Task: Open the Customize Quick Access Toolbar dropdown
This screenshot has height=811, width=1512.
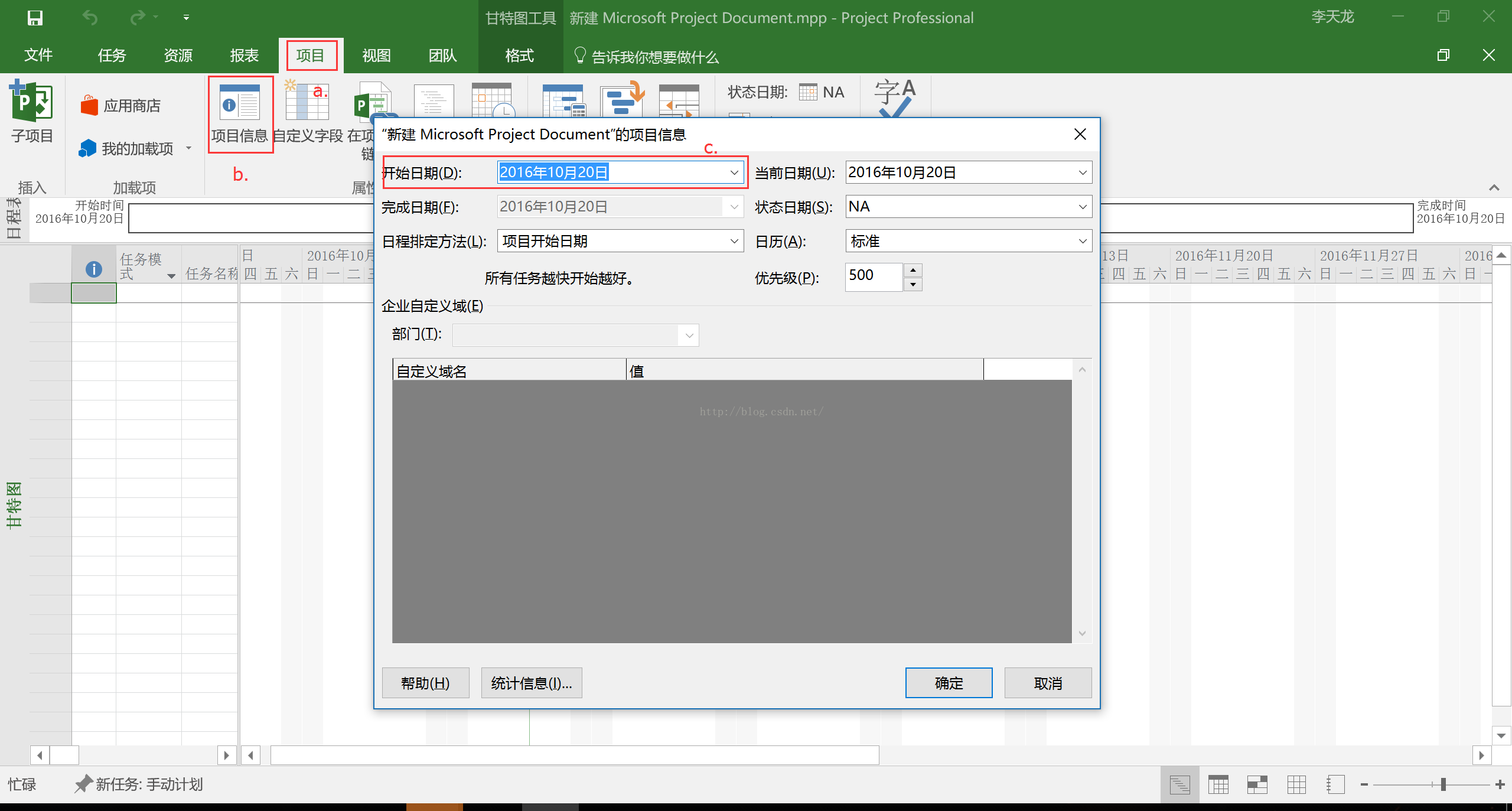Action: pyautogui.click(x=186, y=18)
